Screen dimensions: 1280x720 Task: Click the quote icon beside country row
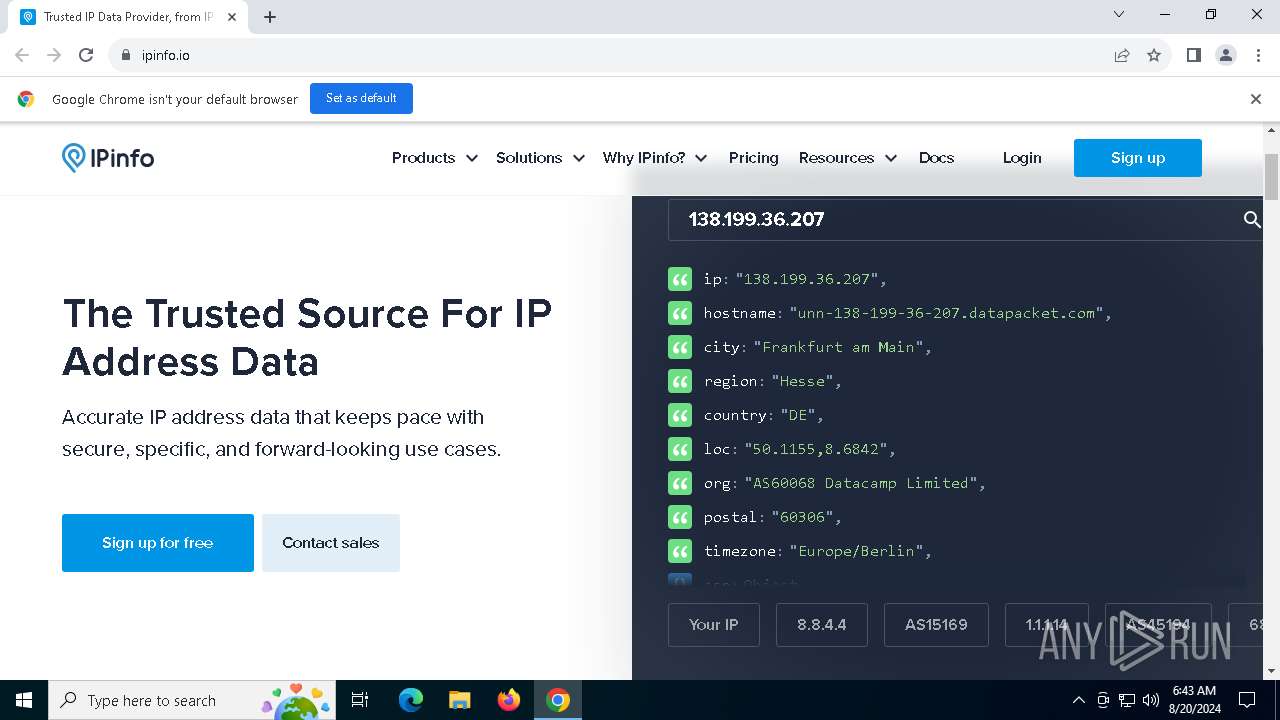tap(680, 415)
